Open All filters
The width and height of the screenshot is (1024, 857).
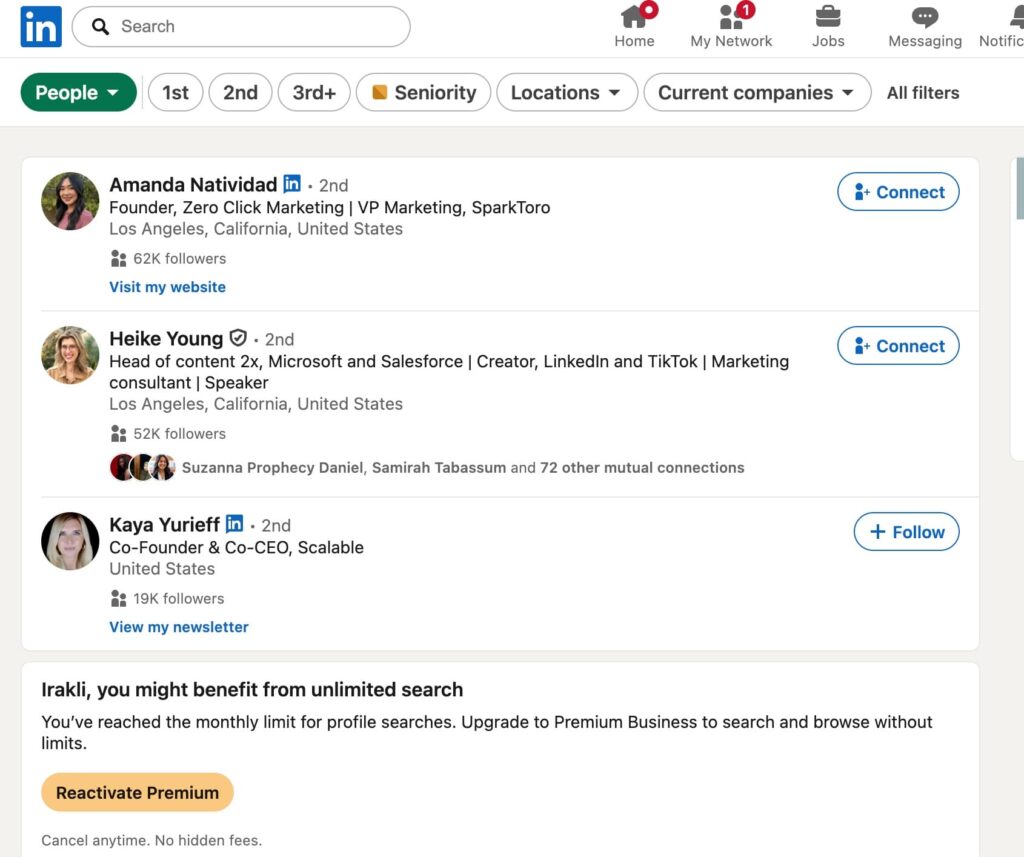click(922, 92)
